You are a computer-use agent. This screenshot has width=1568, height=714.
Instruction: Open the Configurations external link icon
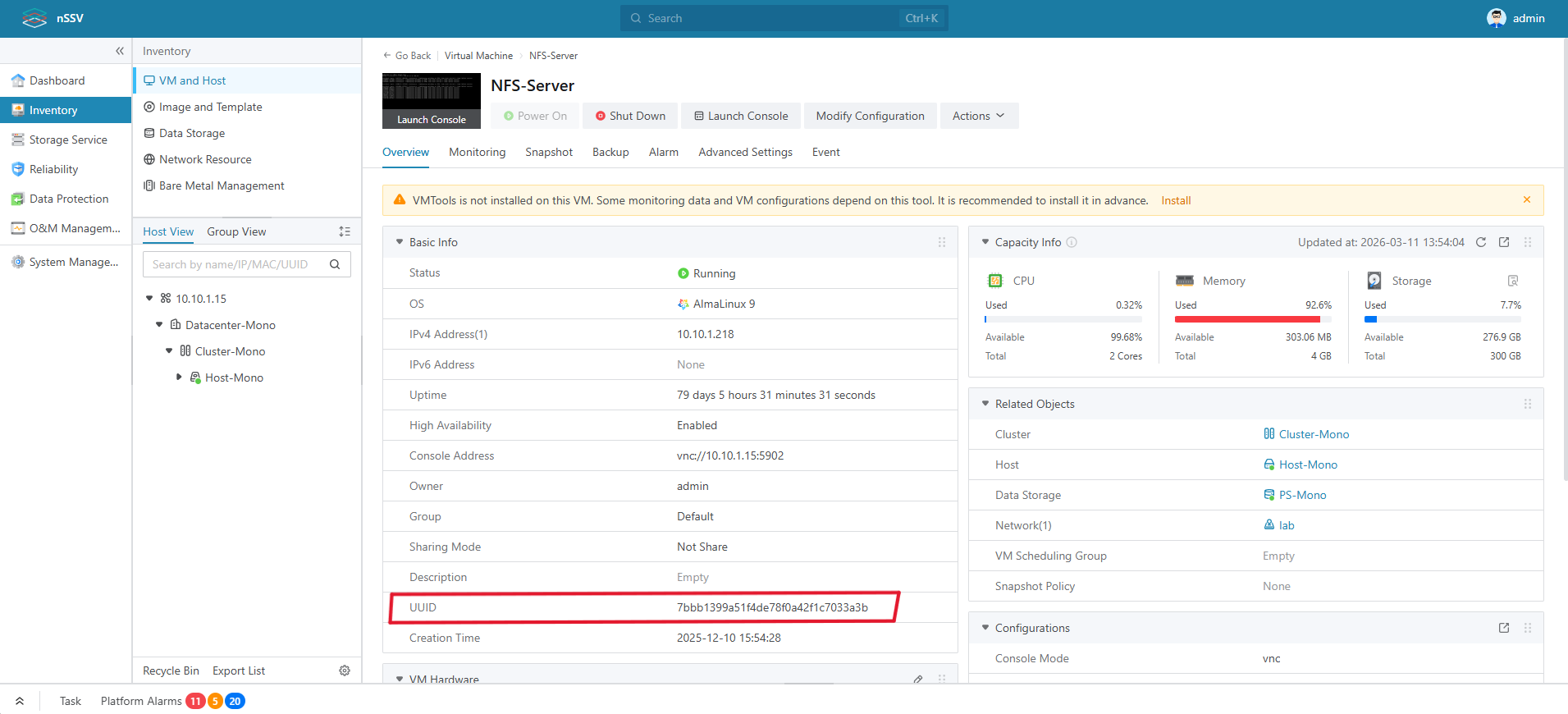[x=1504, y=628]
